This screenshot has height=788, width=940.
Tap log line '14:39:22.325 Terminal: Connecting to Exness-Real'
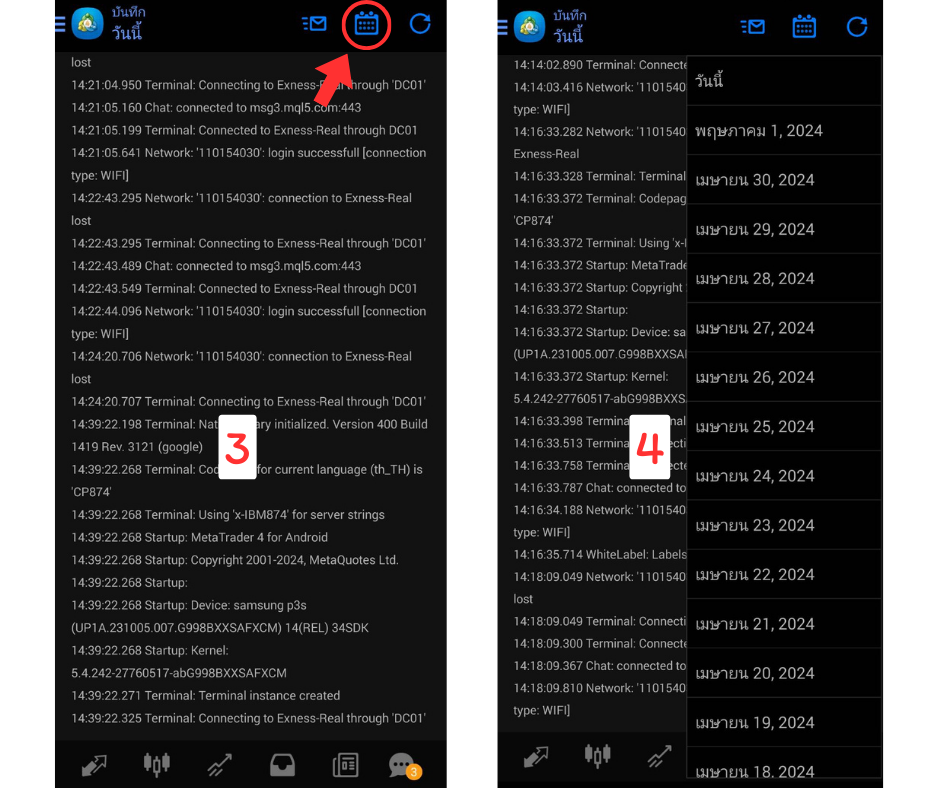click(248, 718)
